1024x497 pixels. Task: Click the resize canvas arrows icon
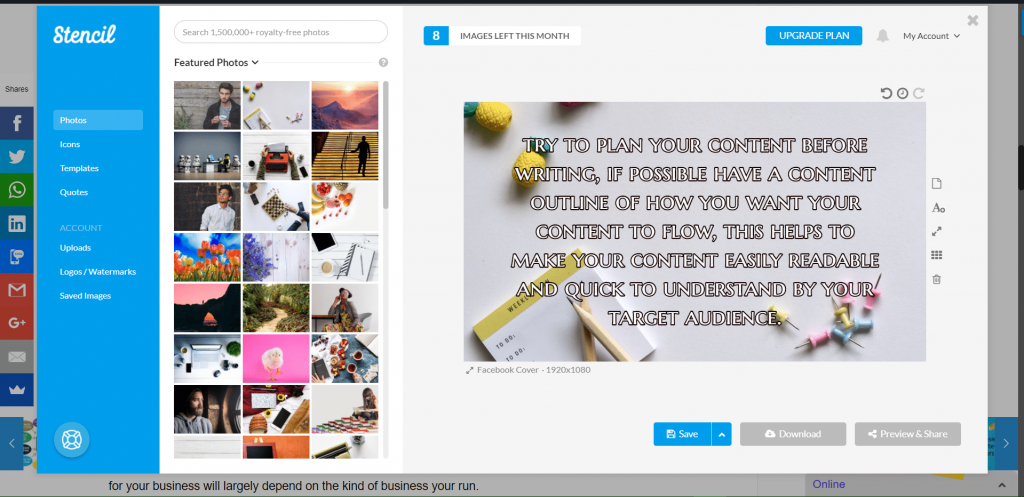click(x=937, y=231)
